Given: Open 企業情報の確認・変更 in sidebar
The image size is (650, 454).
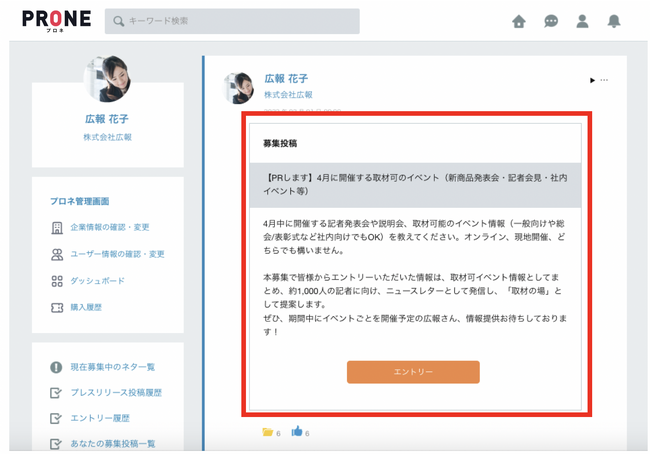Looking at the screenshot, I should [117, 228].
